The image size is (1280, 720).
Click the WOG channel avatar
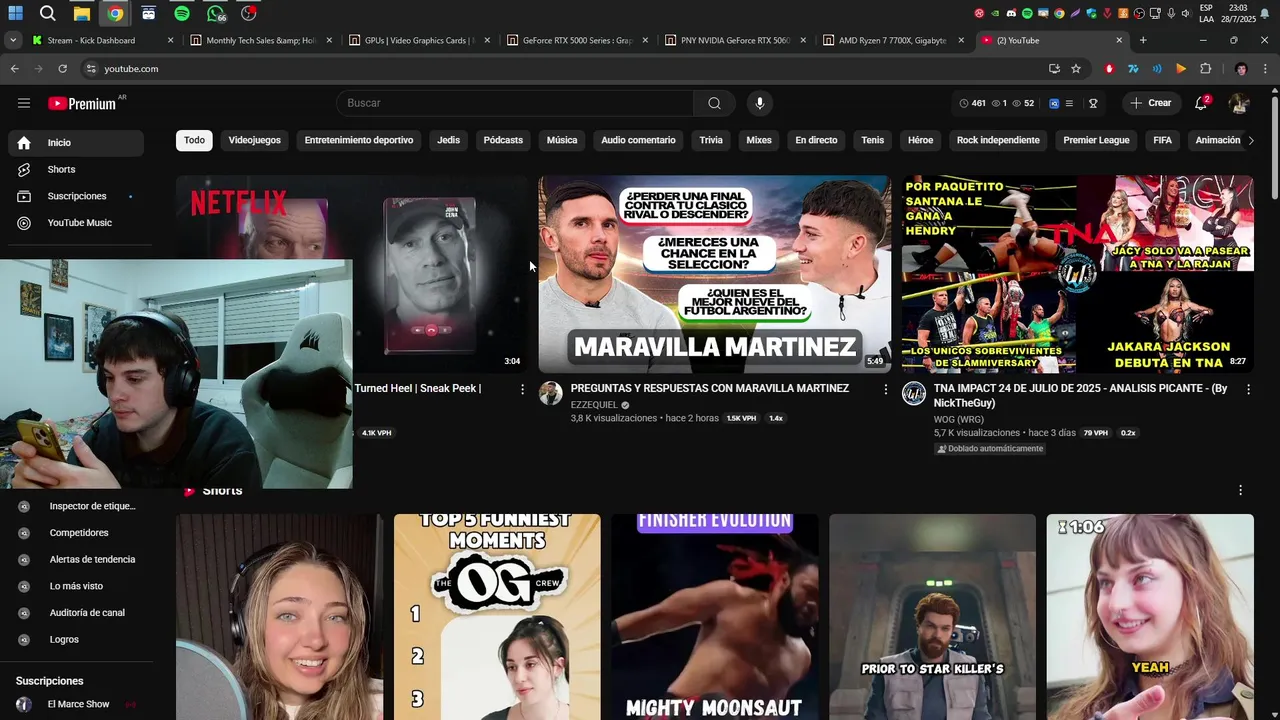point(914,393)
